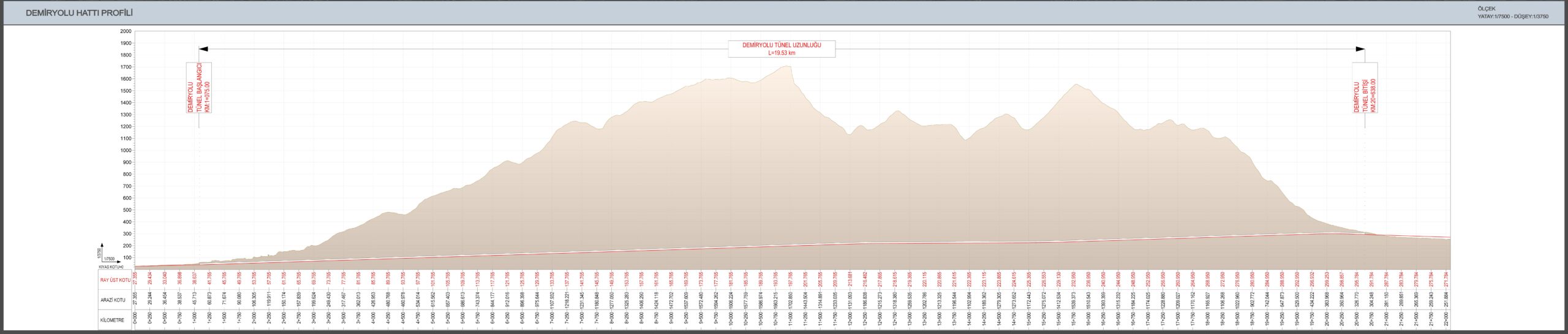
Task: Click the 2000 elevation axis label
Action: click(x=126, y=31)
